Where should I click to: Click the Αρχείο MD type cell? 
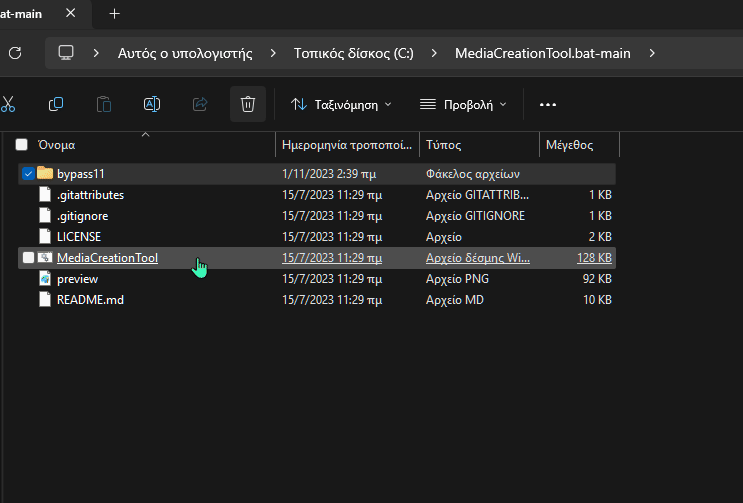(455, 300)
